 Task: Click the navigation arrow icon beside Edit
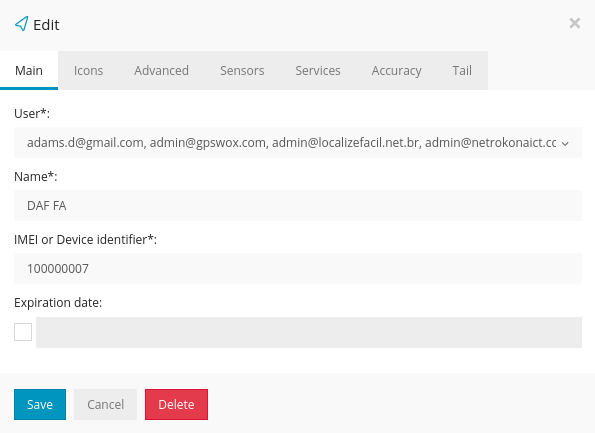click(21, 24)
